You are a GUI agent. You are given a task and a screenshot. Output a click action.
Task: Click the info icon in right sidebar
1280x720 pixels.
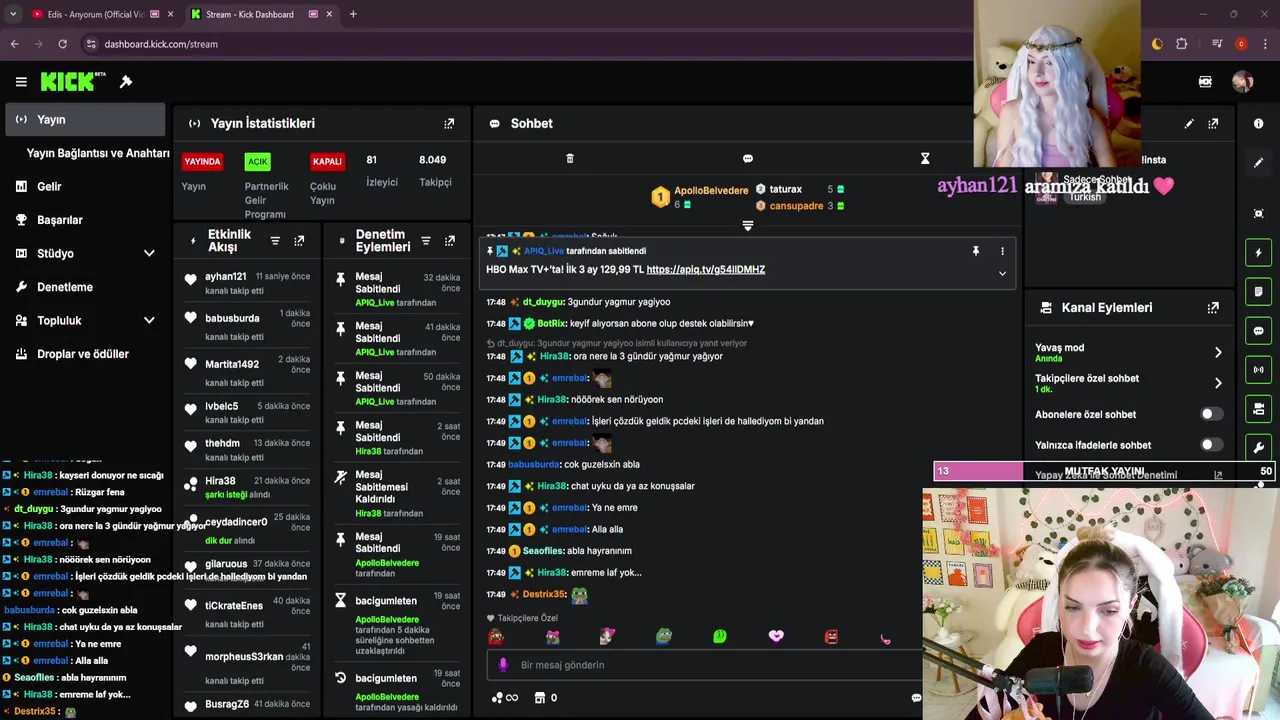1258,123
